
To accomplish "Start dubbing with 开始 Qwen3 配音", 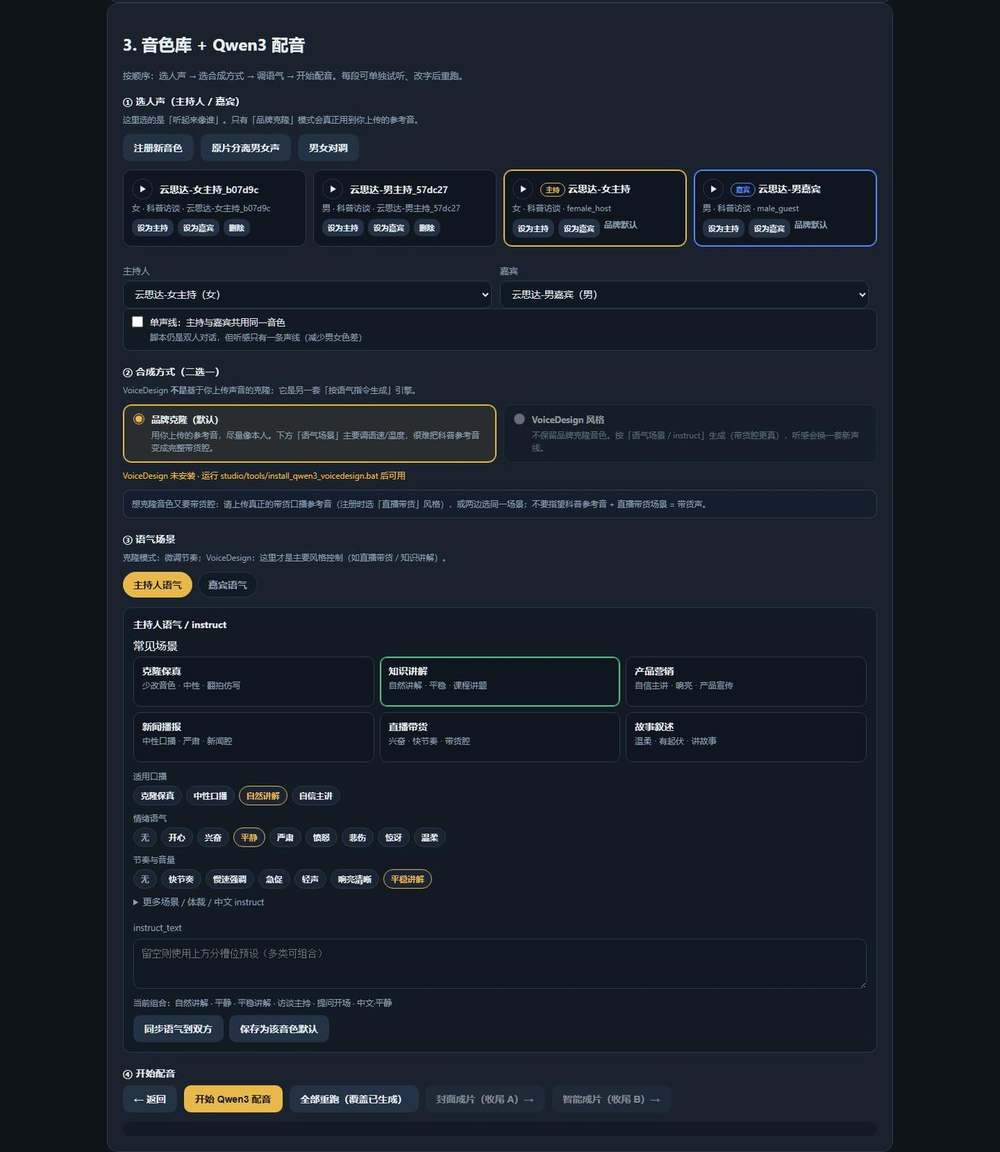I will 233,1099.
